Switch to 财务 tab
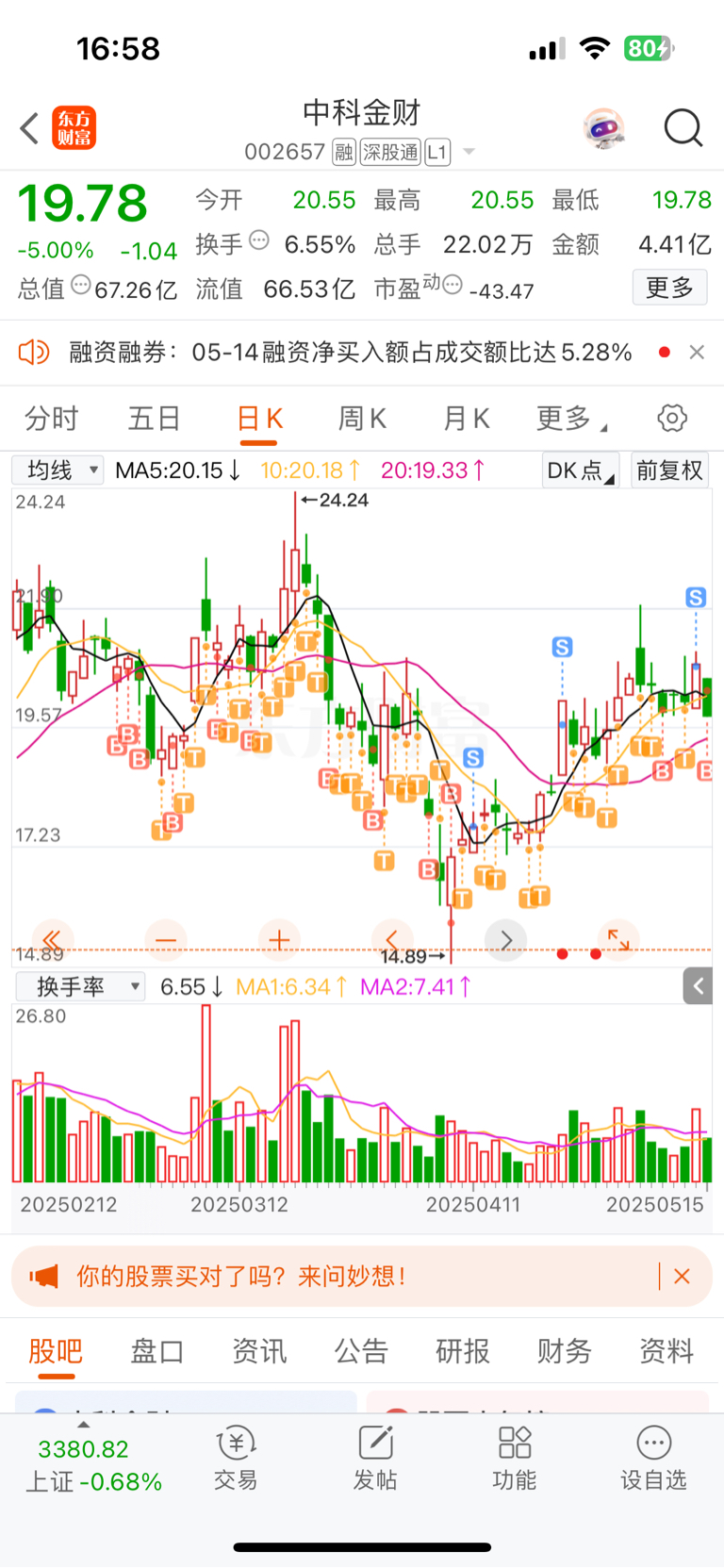The image size is (724, 1568). (x=564, y=1350)
